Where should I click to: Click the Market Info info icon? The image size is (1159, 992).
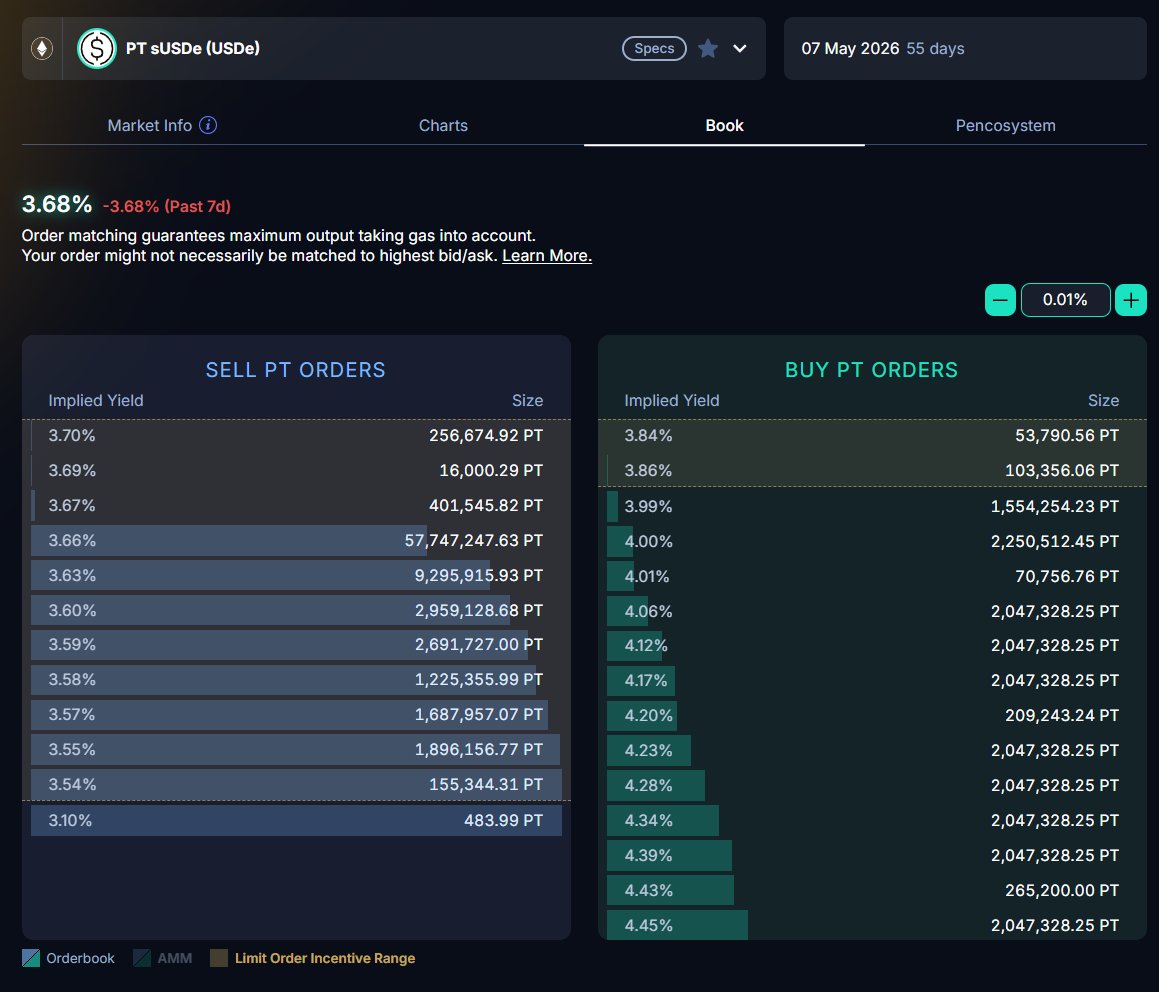(208, 125)
